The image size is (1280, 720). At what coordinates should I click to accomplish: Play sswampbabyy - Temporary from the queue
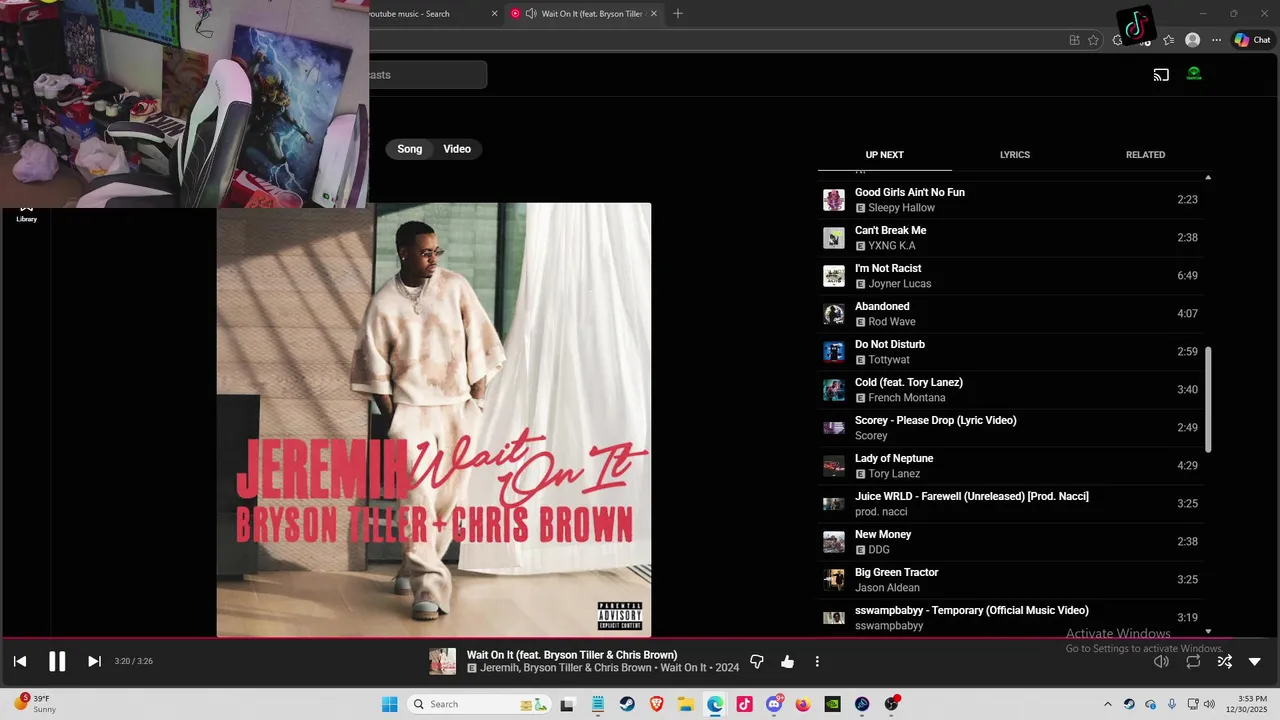[x=1010, y=618]
